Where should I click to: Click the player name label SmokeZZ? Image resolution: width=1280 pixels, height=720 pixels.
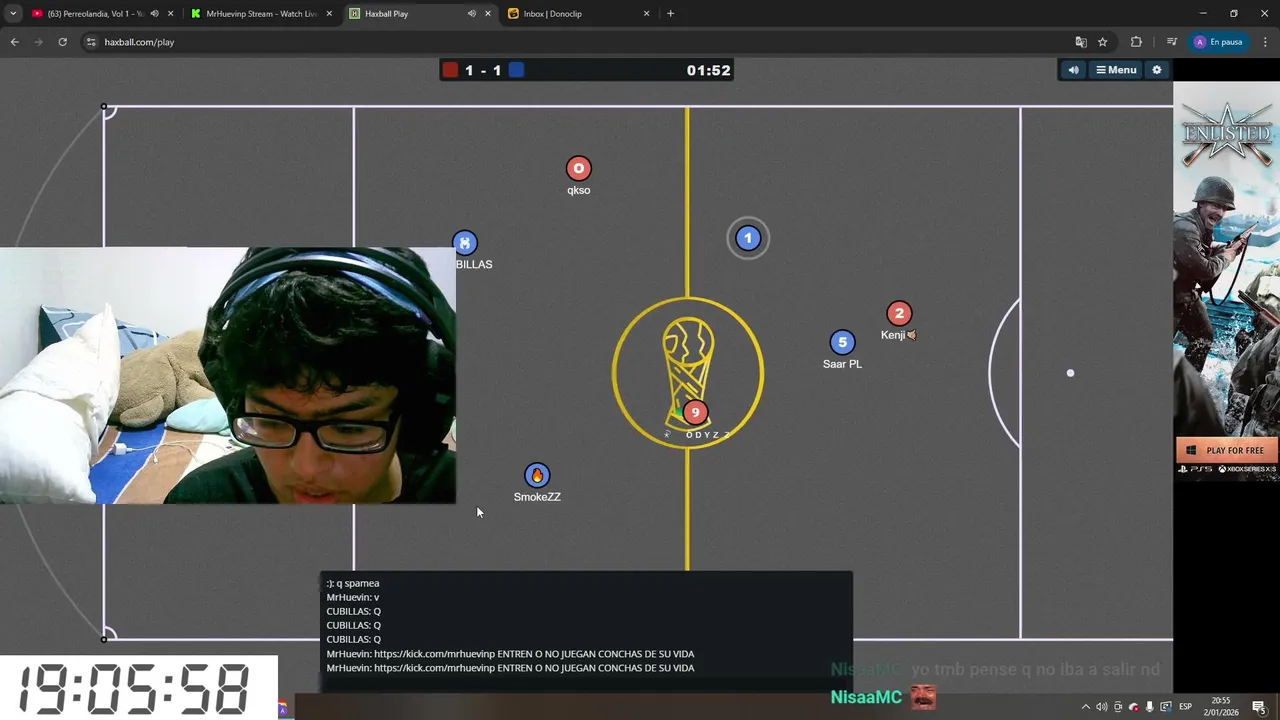point(537,497)
